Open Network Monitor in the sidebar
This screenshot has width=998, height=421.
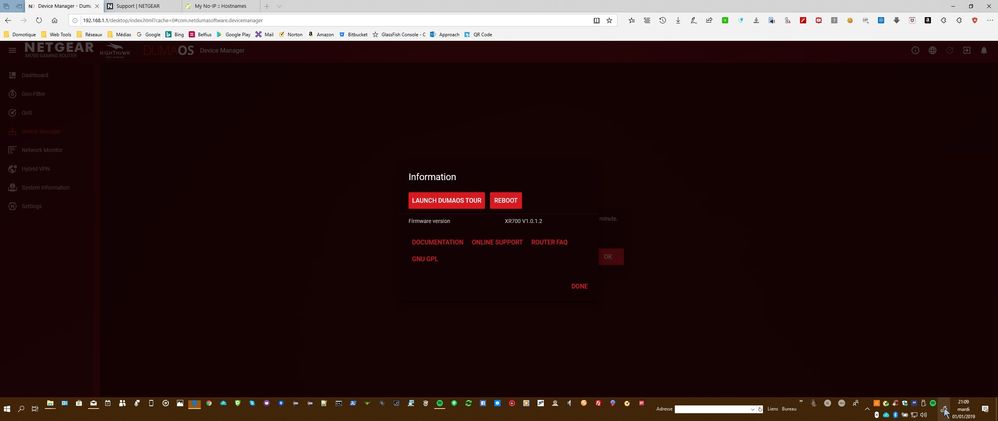36,150
